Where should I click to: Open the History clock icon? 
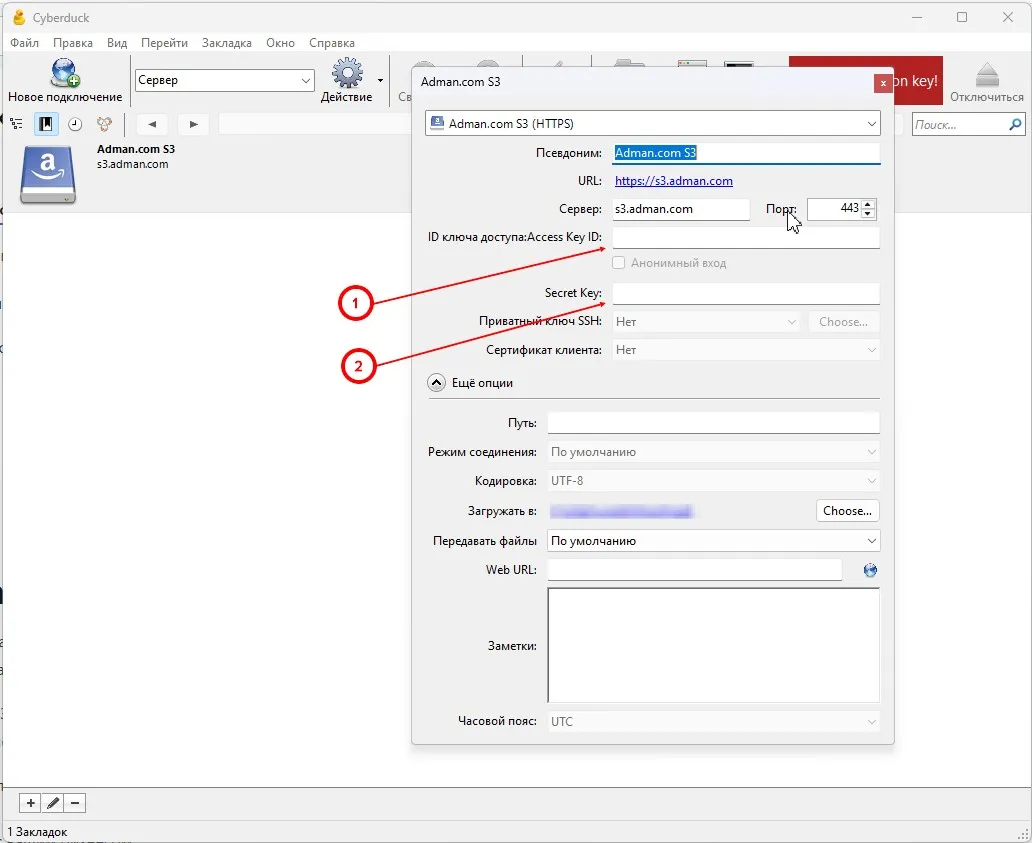pyautogui.click(x=75, y=124)
